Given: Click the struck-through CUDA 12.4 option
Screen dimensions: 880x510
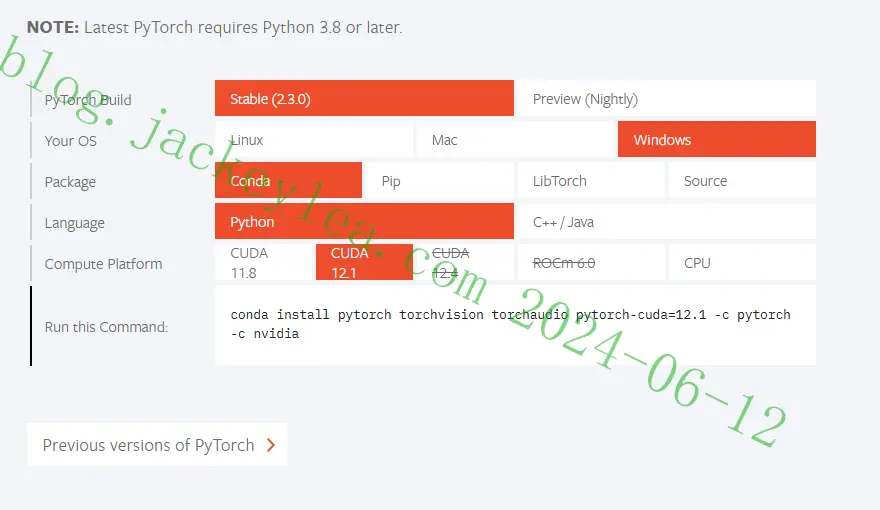Looking at the screenshot, I should tap(465, 262).
